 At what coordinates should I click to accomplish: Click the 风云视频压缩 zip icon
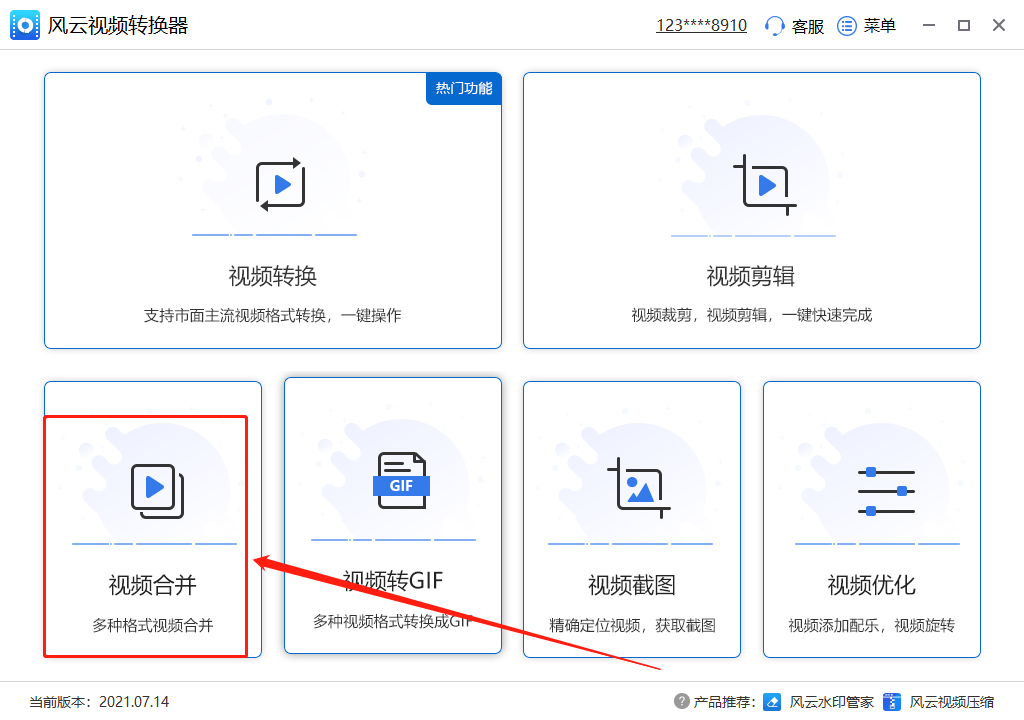click(891, 702)
